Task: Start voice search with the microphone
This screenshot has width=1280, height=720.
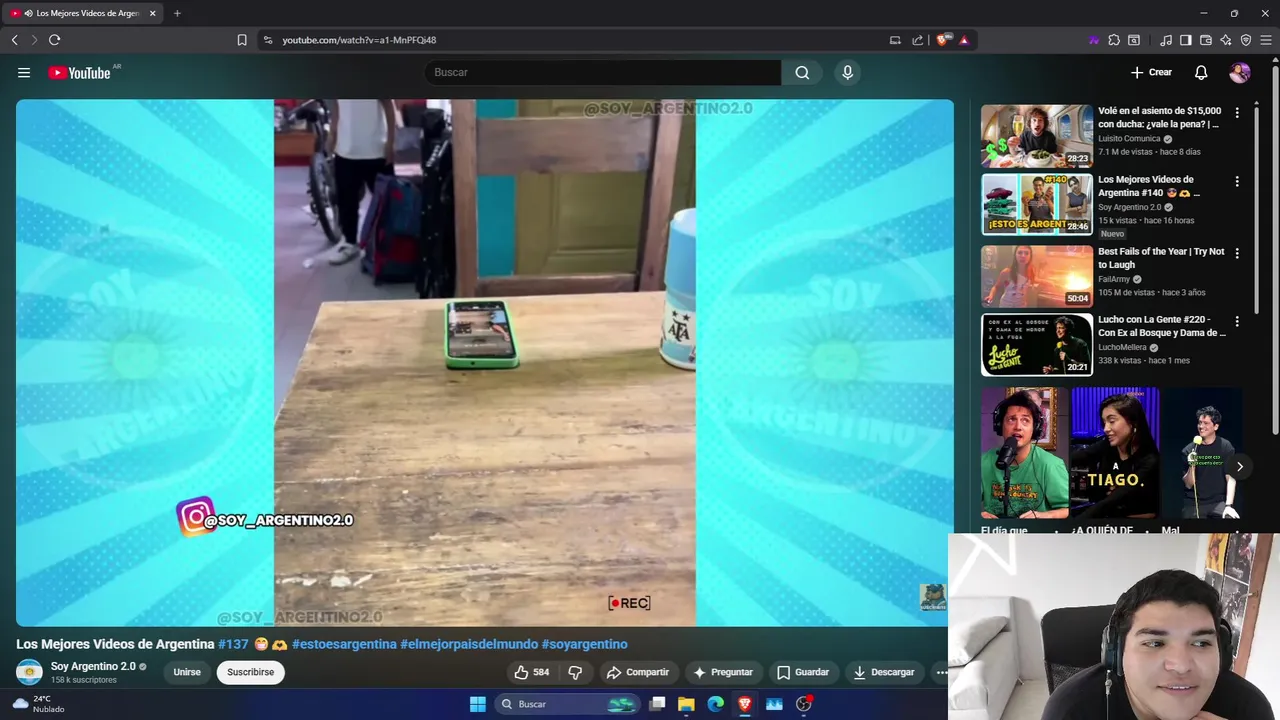Action: coord(847,72)
